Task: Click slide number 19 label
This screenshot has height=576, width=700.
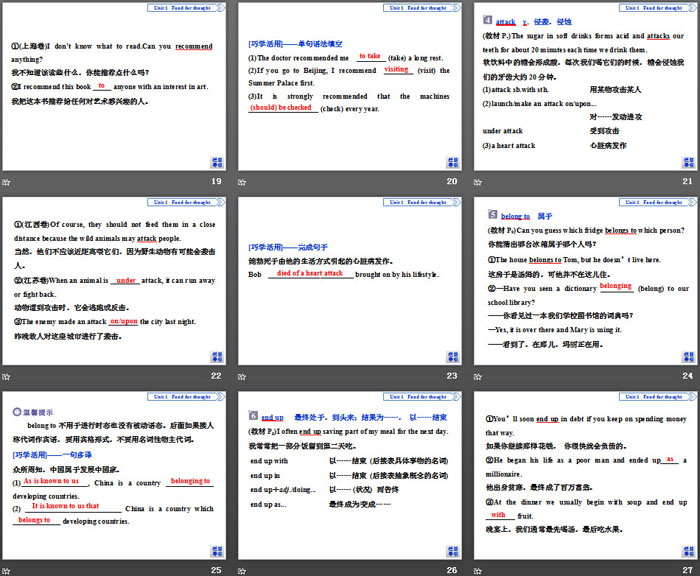Action: [216, 181]
